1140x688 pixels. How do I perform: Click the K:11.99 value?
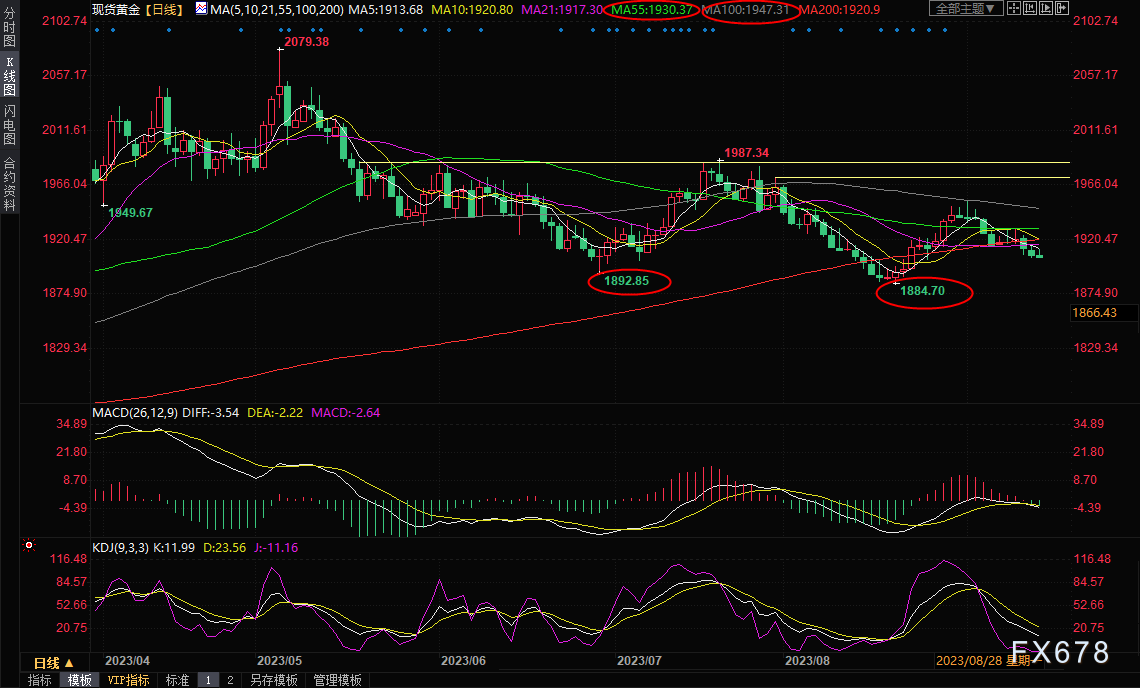point(174,548)
